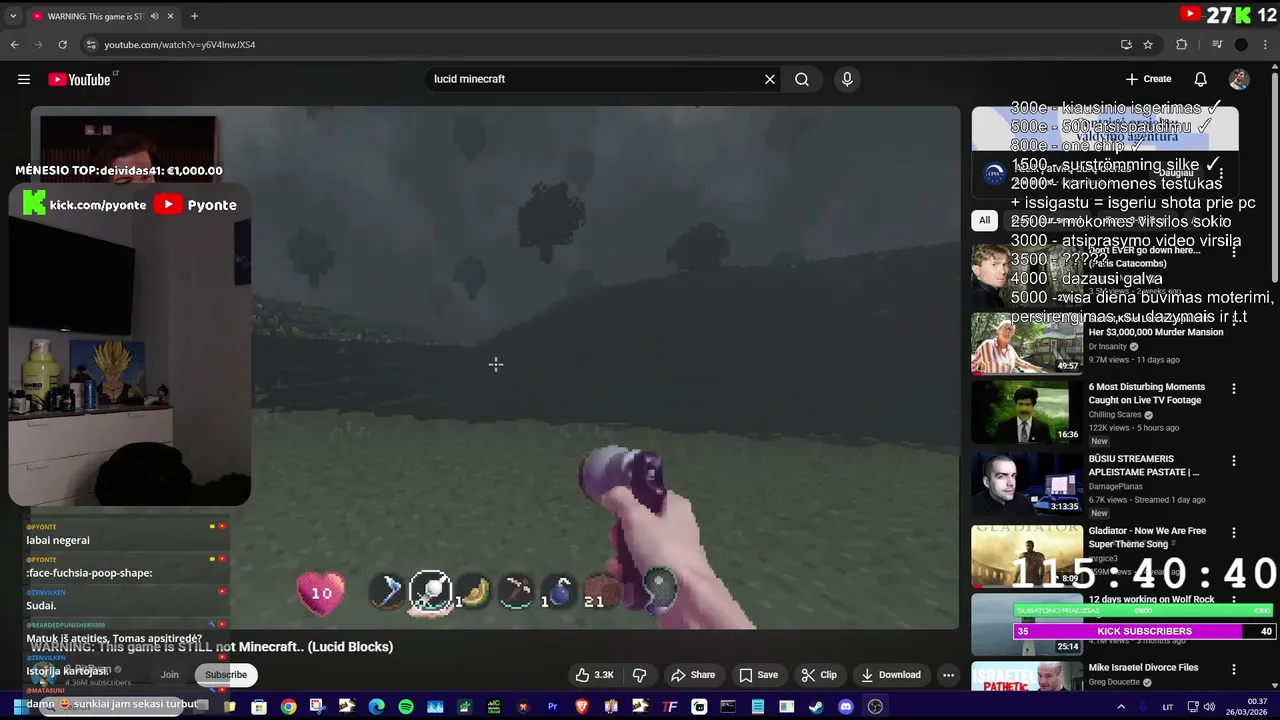Viewport: 1280px width, 720px height.
Task: Open Microsoft Edge from the taskbar
Action: 376,707
